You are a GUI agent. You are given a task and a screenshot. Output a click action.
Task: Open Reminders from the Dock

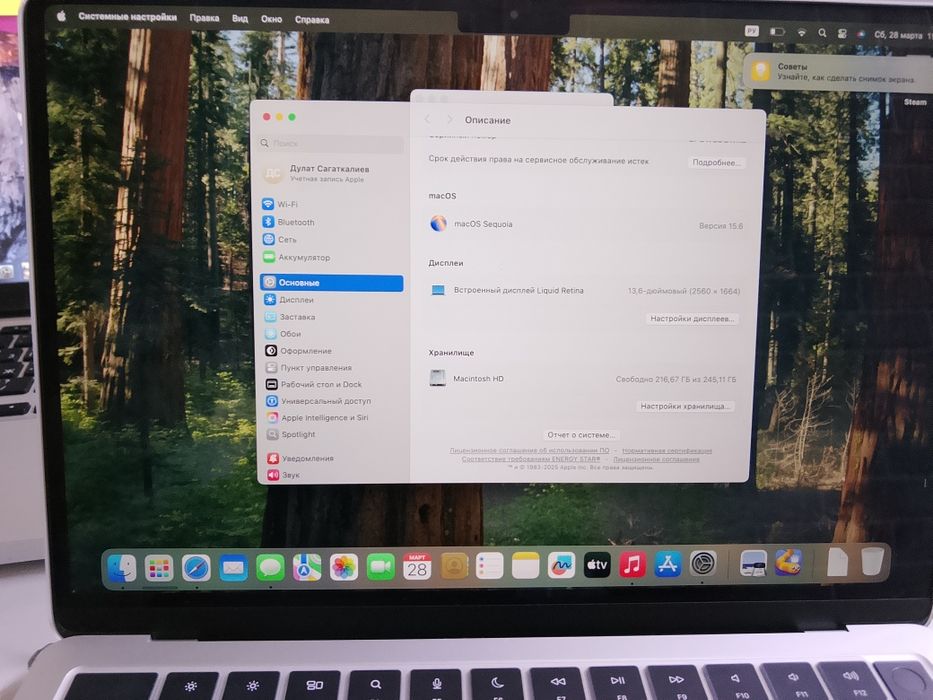(490, 565)
